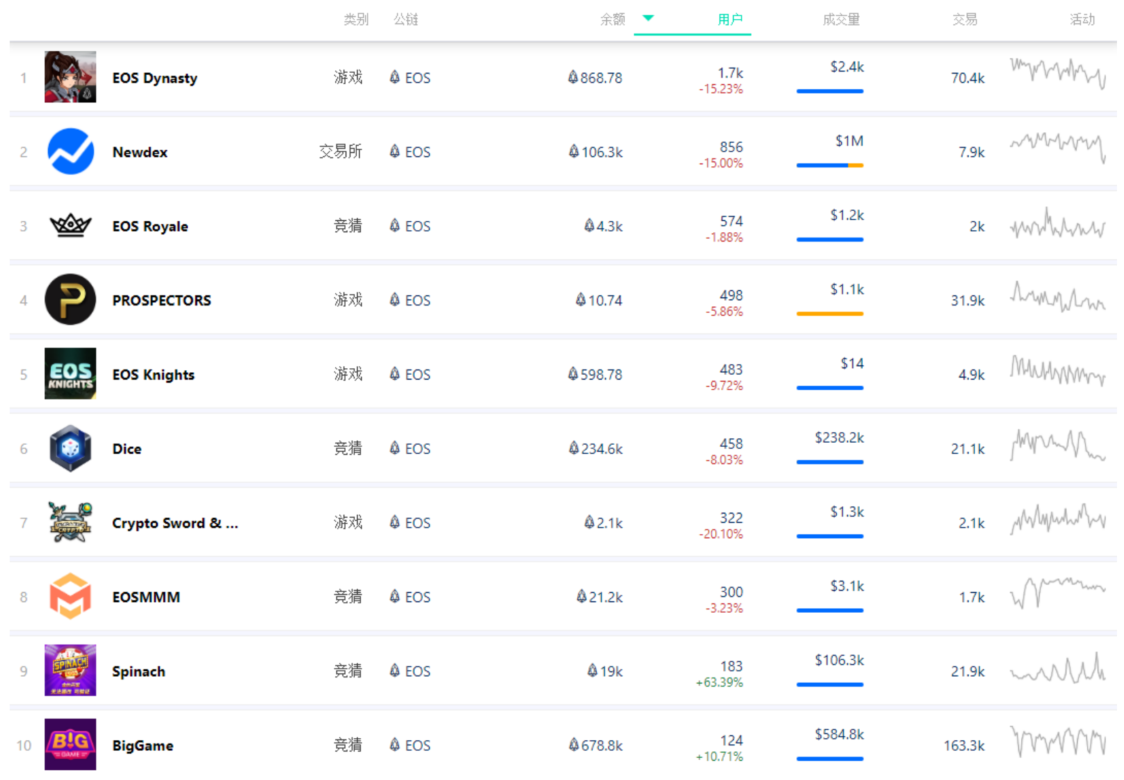The image size is (1124, 780).
Task: Open the Spinach dapp link
Action: pyautogui.click(x=138, y=672)
